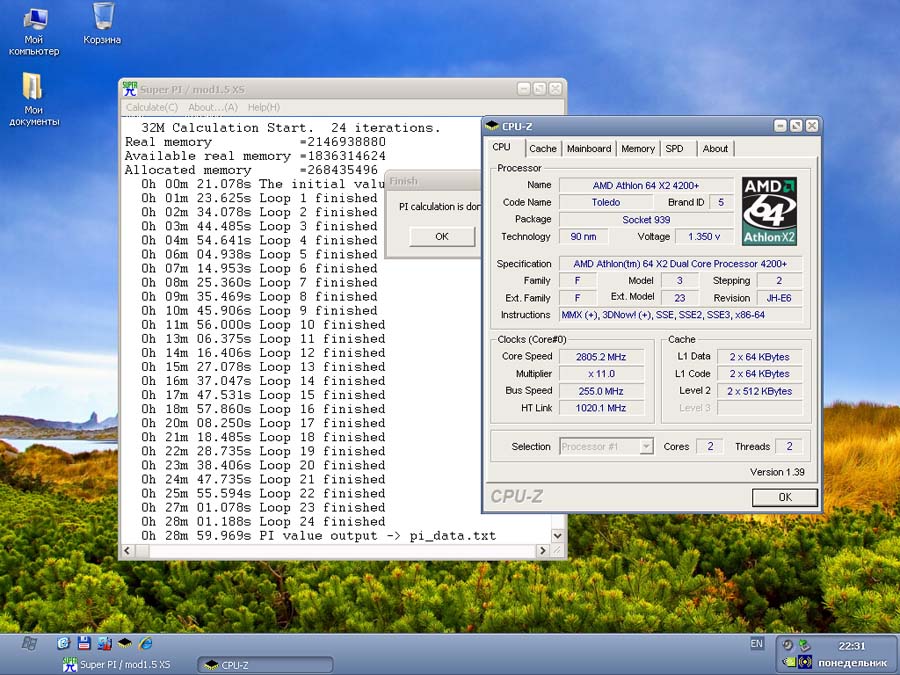Click the HT Link 1020.1 MHz value
Image resolution: width=900 pixels, height=675 pixels.
tap(601, 408)
